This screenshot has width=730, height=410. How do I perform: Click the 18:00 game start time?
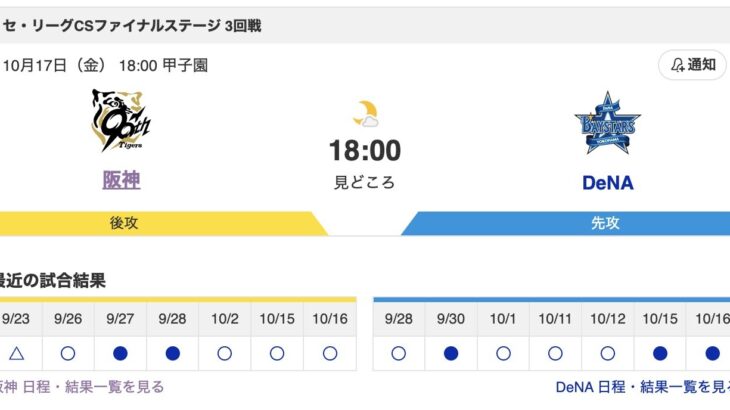coord(364,151)
